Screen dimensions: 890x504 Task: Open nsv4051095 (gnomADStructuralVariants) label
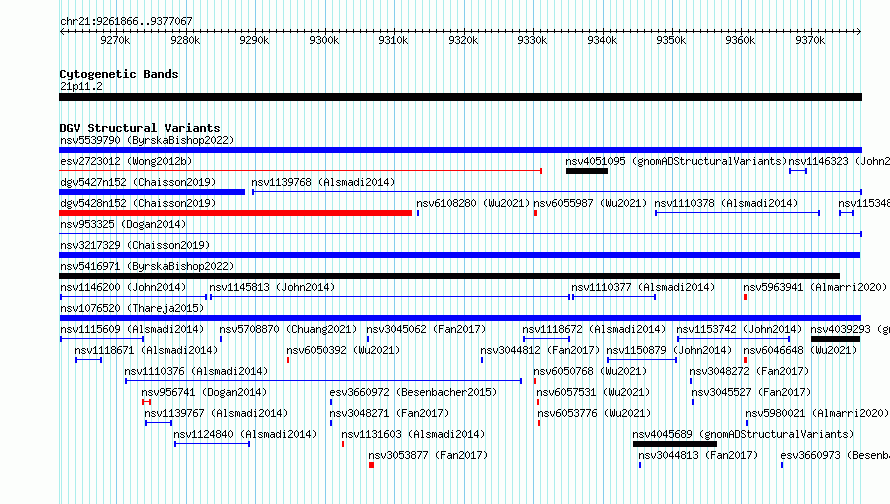pyautogui.click(x=676, y=161)
